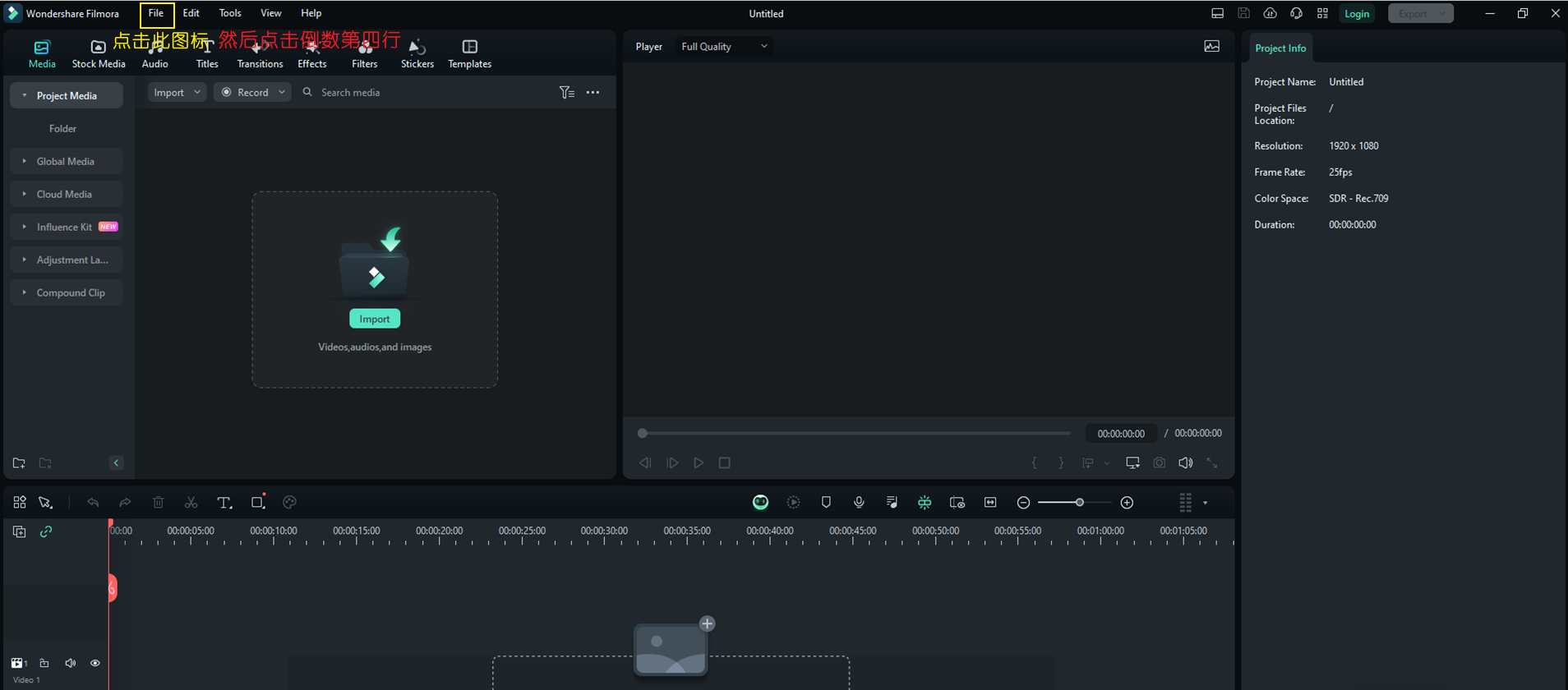Toggle player fullscreen expand icon

[x=1212, y=463]
